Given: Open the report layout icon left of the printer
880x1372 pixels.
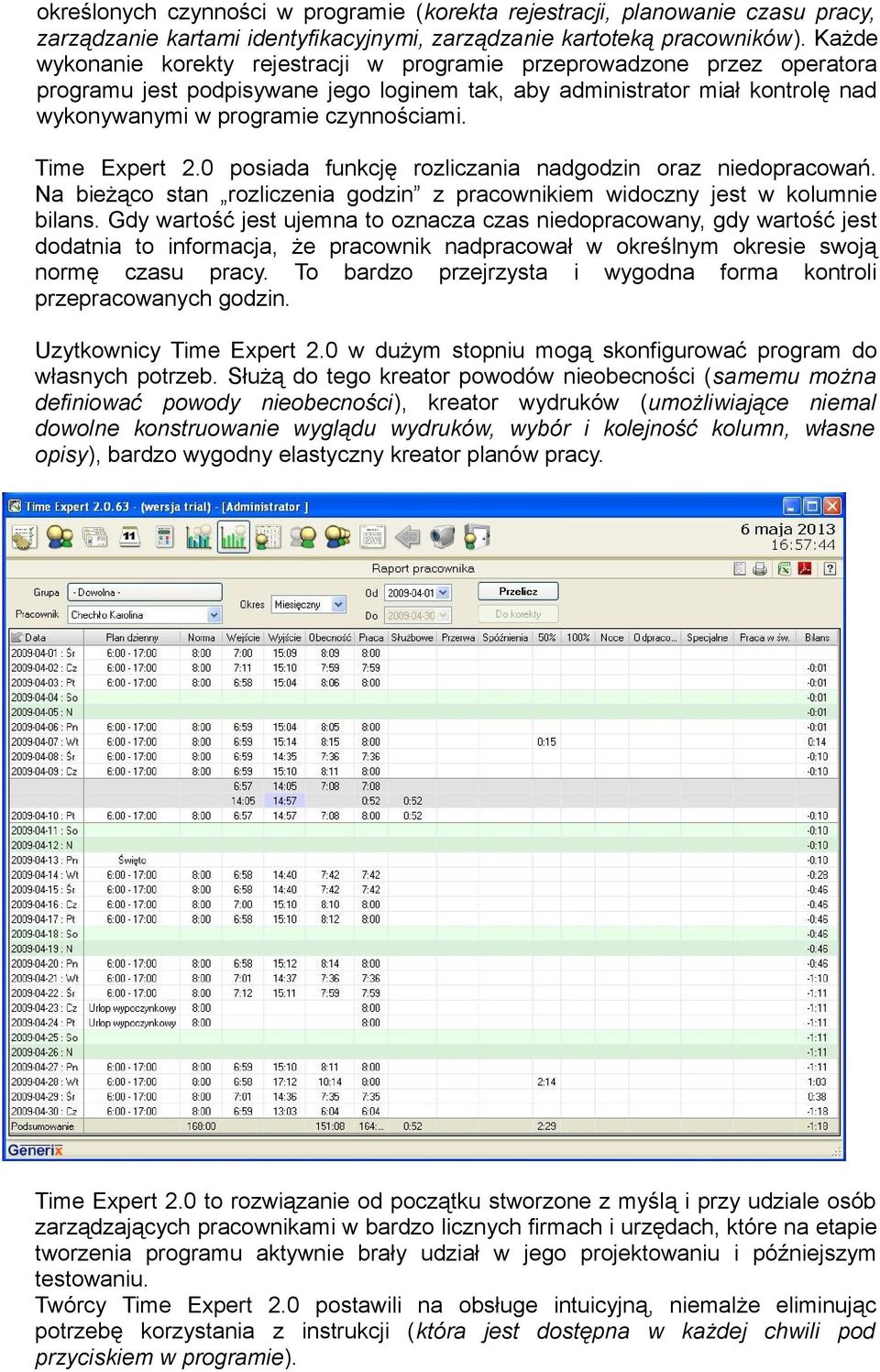Looking at the screenshot, I should click(x=740, y=568).
